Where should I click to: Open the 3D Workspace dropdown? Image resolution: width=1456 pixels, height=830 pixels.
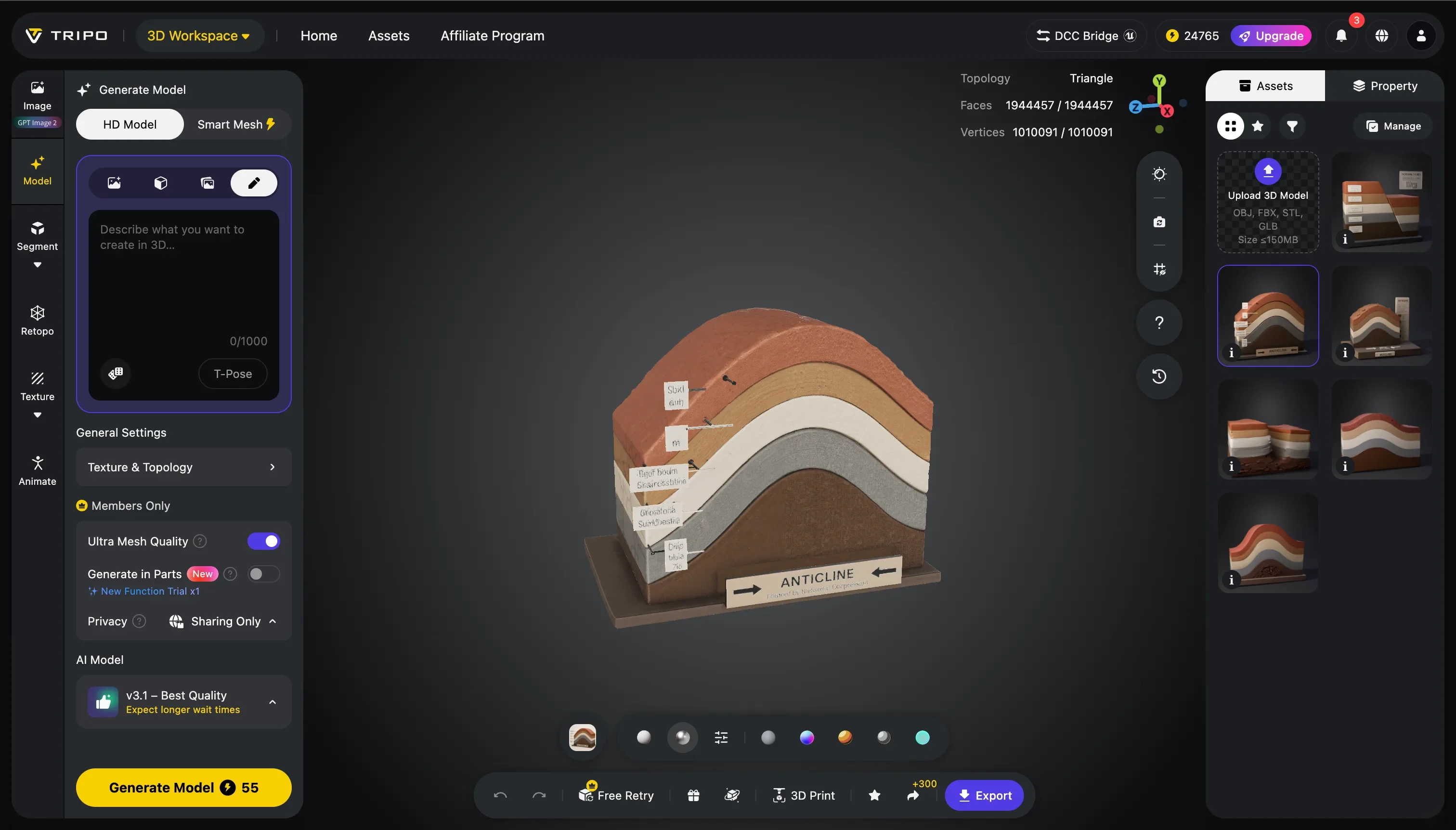click(x=199, y=35)
